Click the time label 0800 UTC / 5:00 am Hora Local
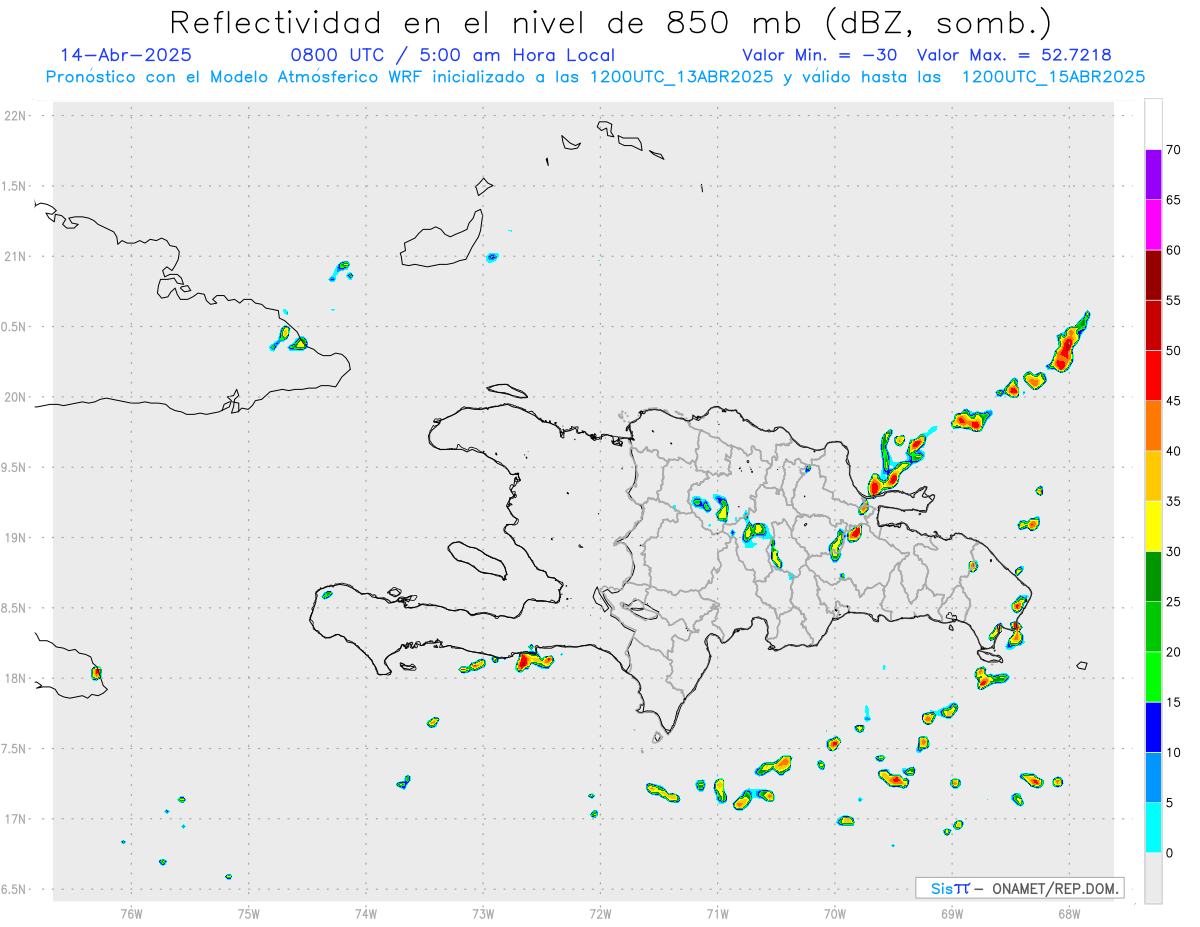Viewport: 1200px width, 927px height. coord(452,55)
